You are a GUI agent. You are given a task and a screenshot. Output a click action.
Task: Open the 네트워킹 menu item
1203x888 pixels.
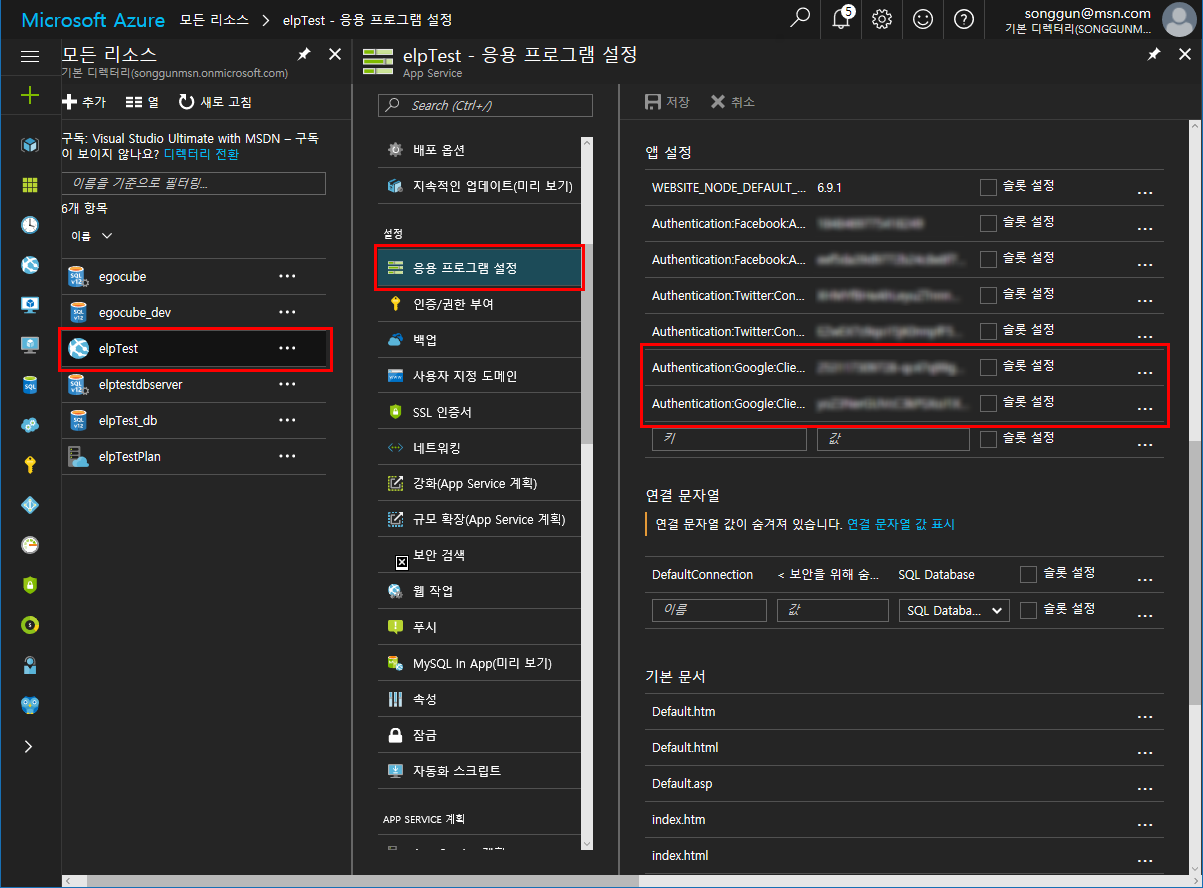tap(480, 448)
